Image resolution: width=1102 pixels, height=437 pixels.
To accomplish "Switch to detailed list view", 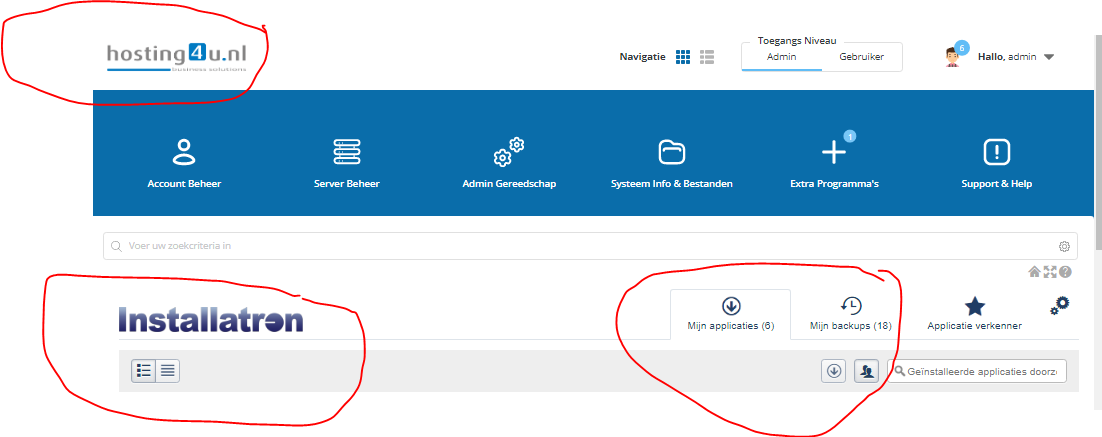I will point(143,370).
